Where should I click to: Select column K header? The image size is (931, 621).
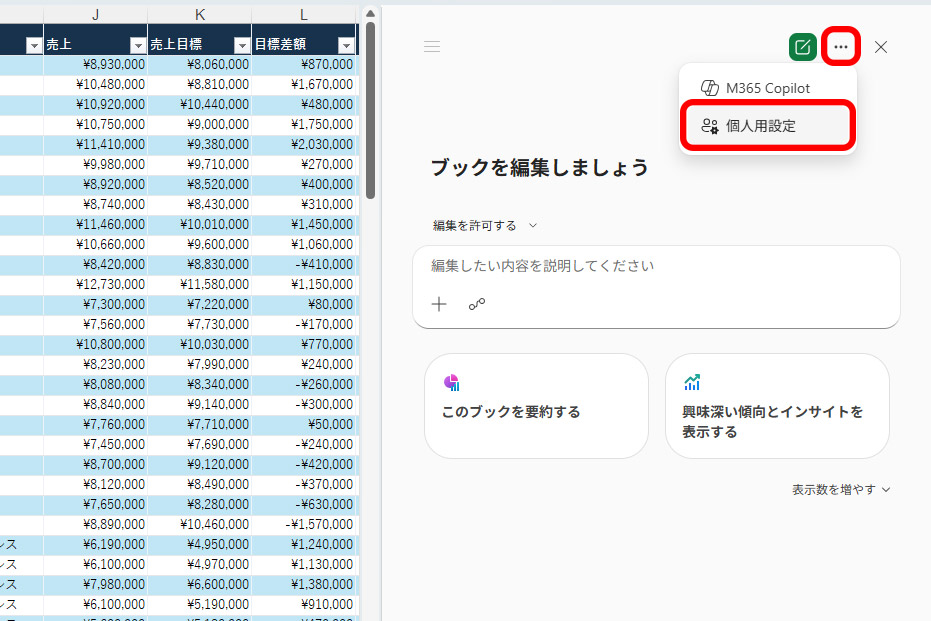tap(200, 15)
